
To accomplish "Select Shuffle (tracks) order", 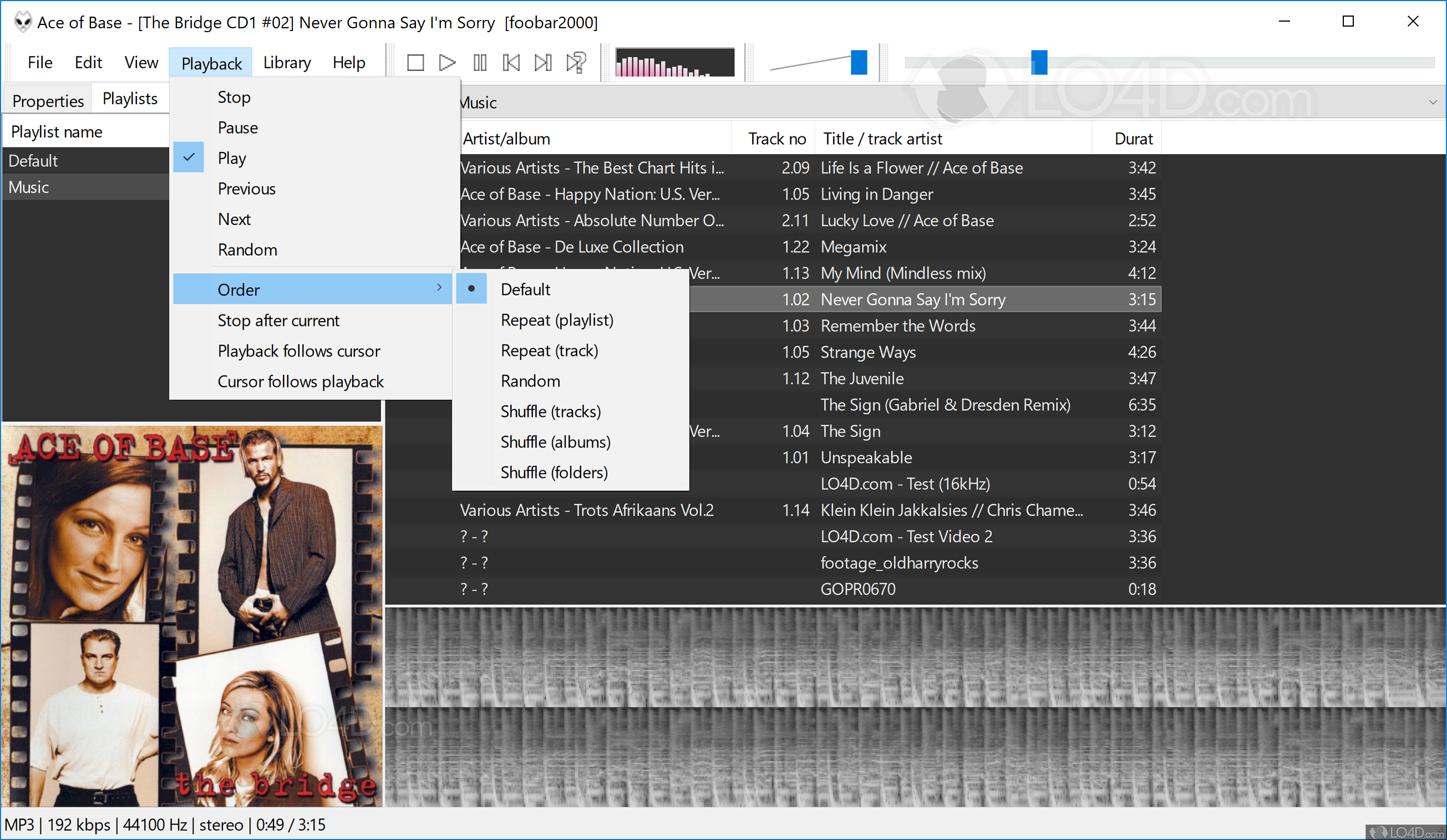I will [571, 410].
